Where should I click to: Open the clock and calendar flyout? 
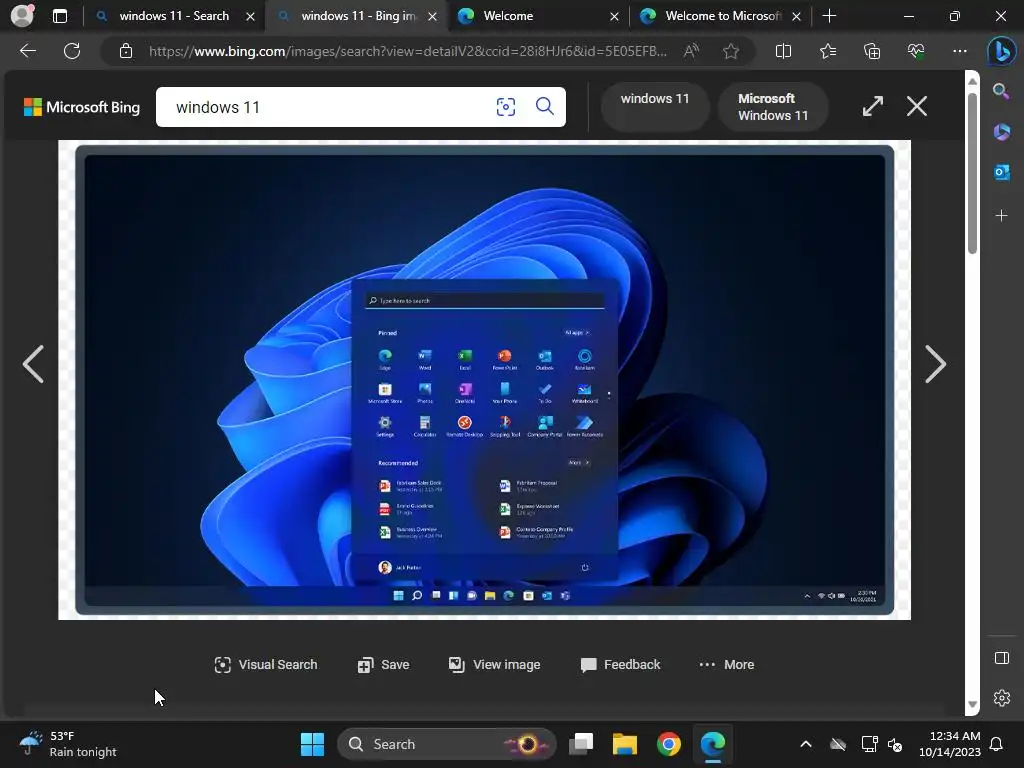click(x=950, y=744)
